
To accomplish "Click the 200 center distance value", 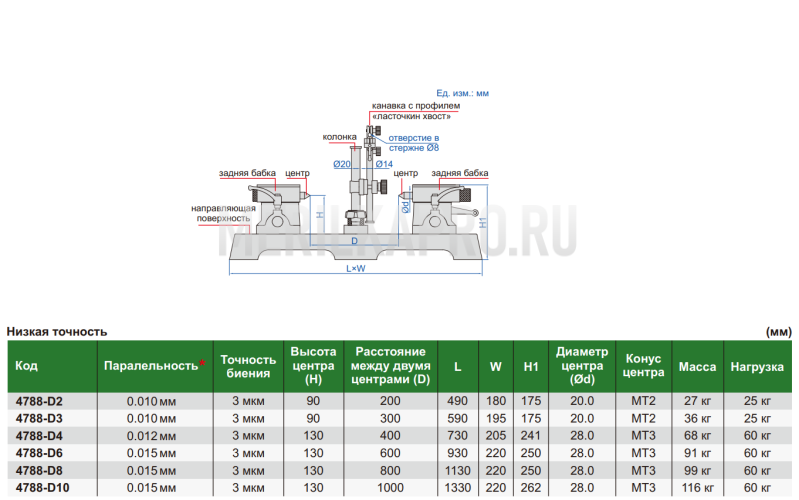I will 390,401.
